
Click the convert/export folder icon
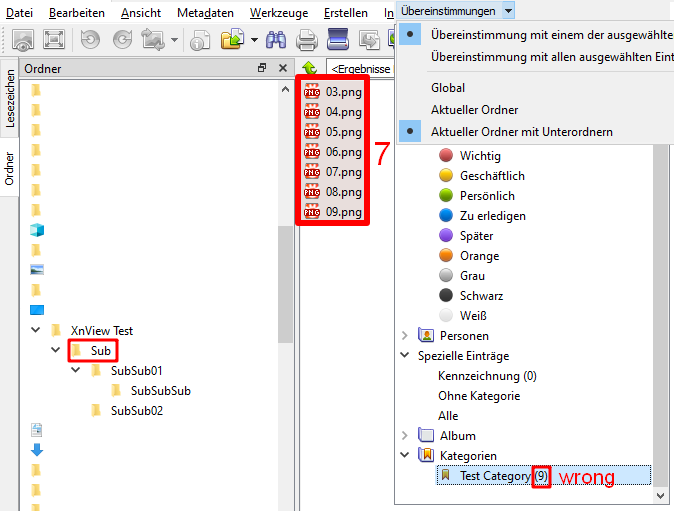click(233, 40)
